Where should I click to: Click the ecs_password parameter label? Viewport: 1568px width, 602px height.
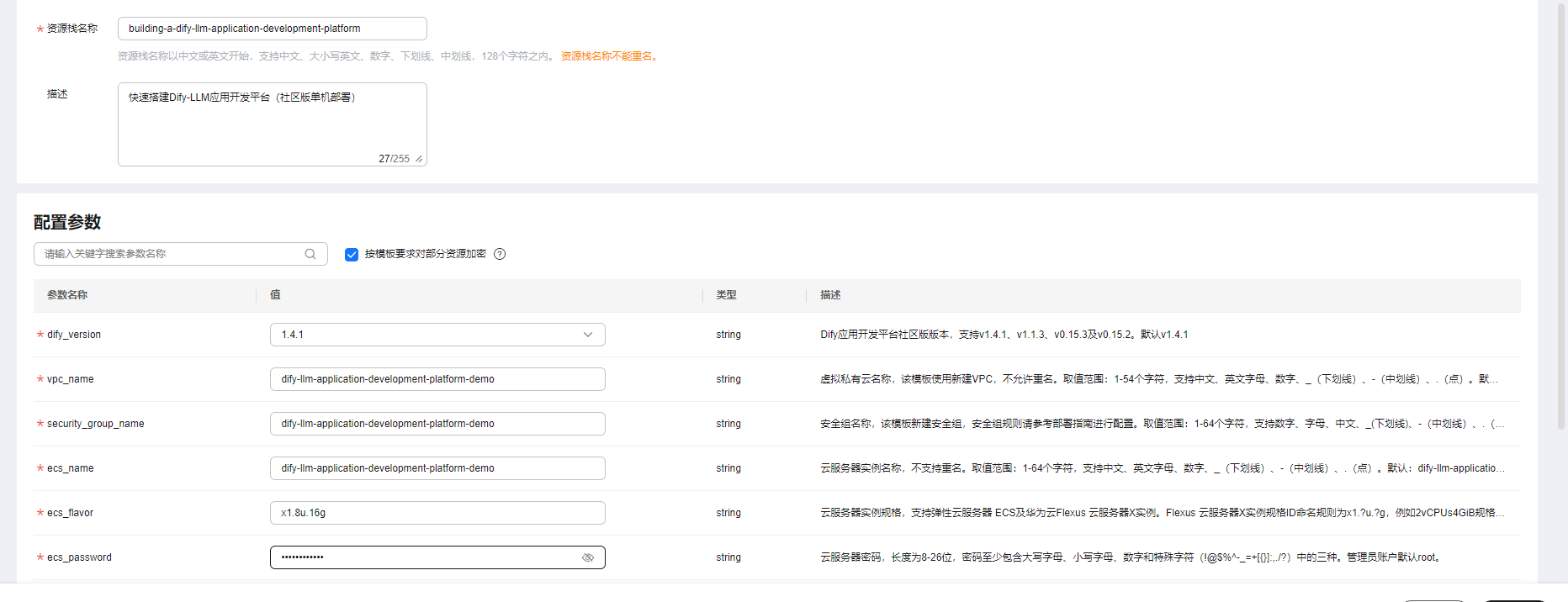point(79,557)
